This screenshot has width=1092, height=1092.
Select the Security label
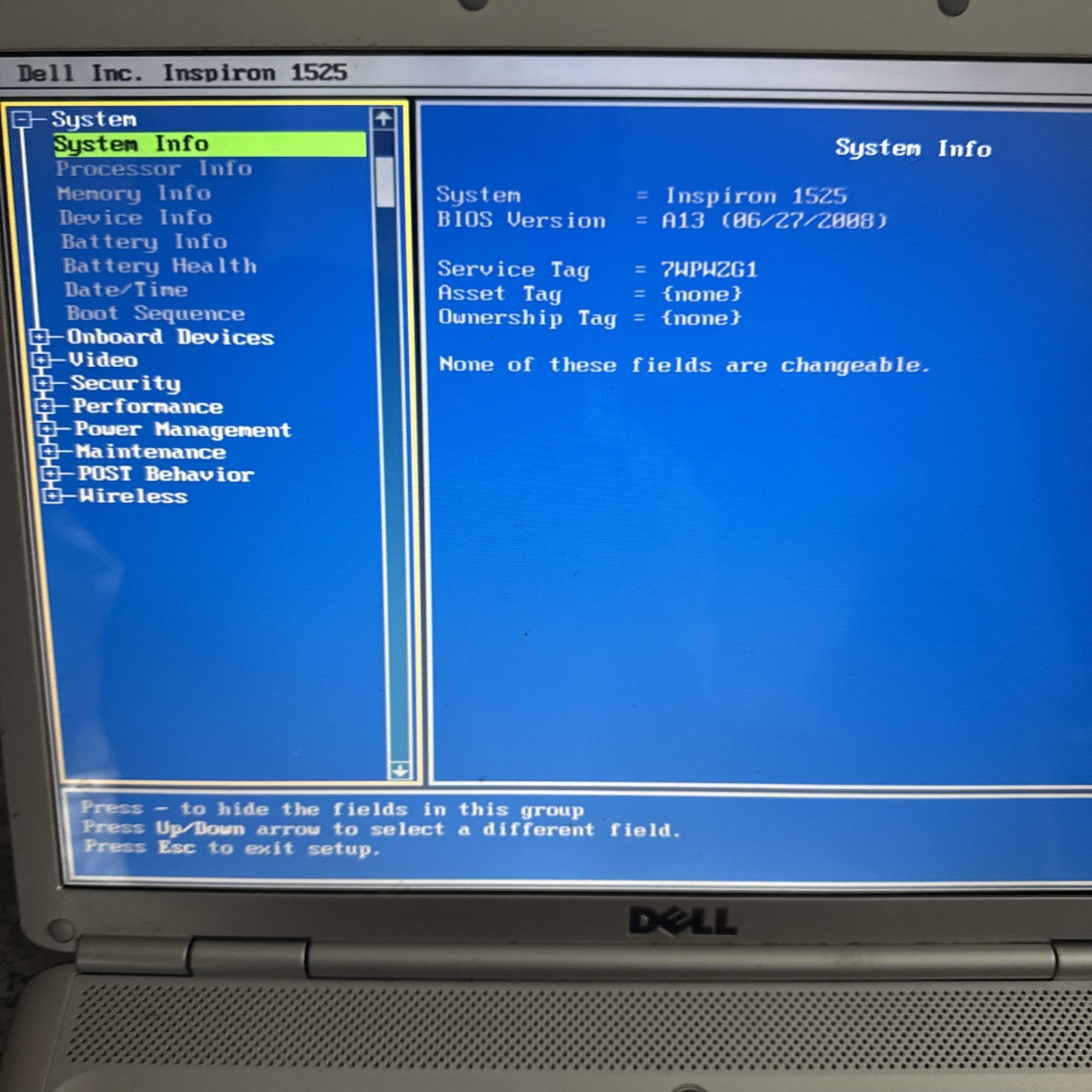point(126,384)
